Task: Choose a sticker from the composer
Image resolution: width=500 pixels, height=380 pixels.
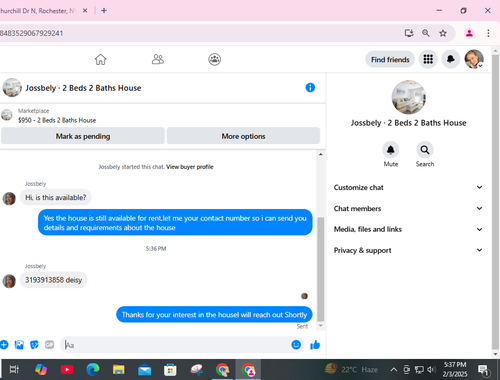Action: 34,345
